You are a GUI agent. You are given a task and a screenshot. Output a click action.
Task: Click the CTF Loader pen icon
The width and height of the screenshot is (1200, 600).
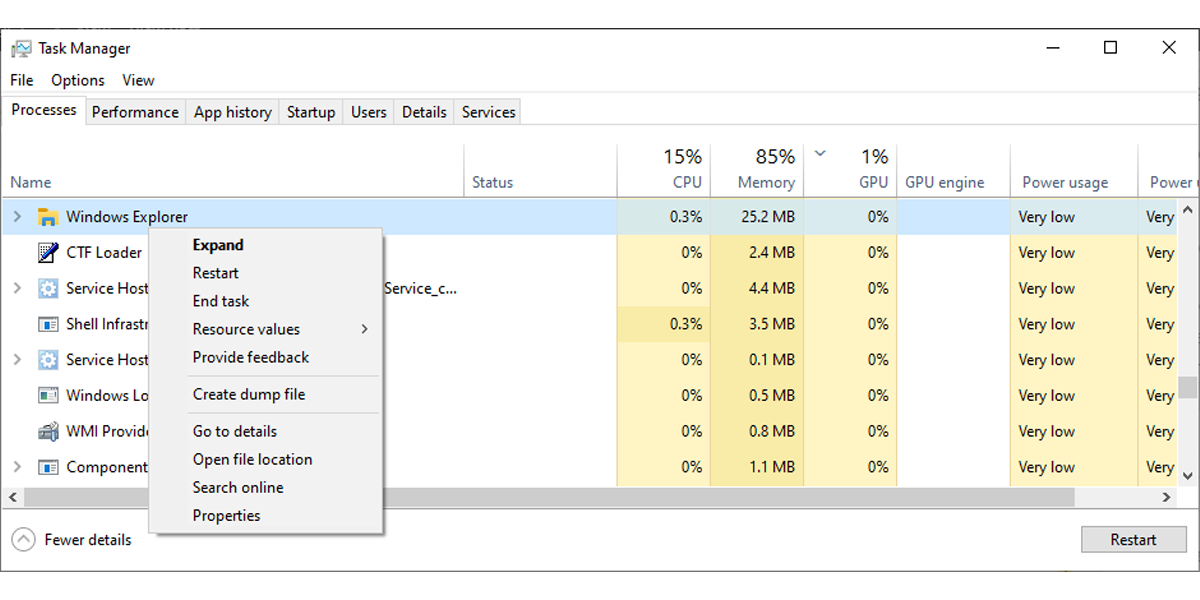click(x=47, y=253)
